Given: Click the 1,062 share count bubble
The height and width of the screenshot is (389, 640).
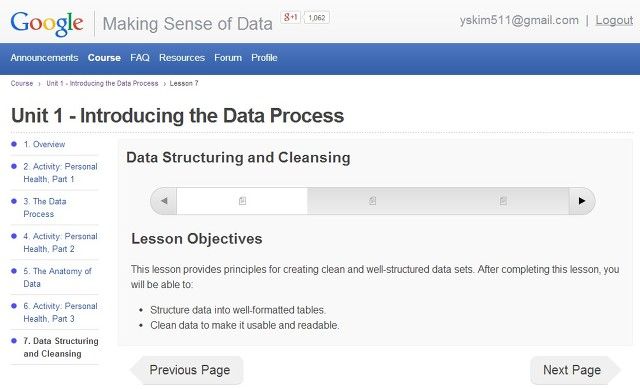Looking at the screenshot, I should click(x=316, y=18).
